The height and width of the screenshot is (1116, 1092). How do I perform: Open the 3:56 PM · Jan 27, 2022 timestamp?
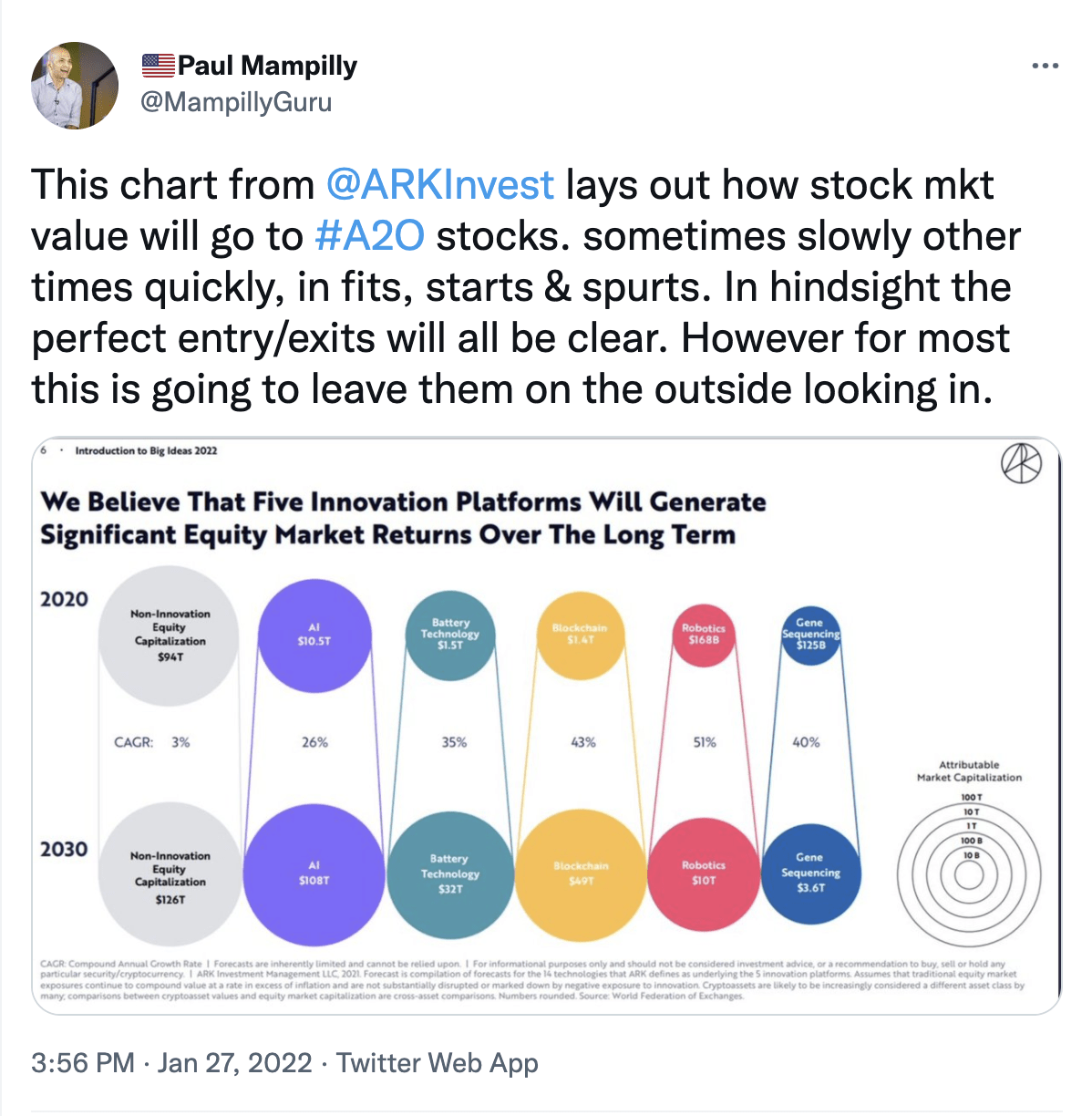pyautogui.click(x=171, y=1063)
